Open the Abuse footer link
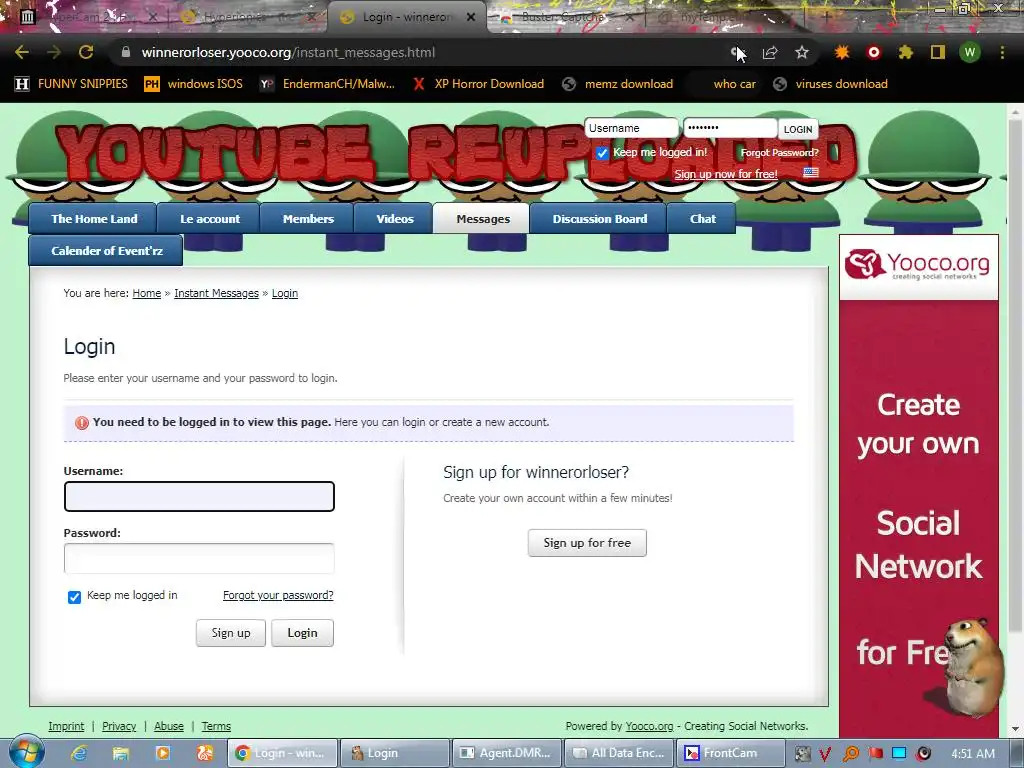 (168, 726)
